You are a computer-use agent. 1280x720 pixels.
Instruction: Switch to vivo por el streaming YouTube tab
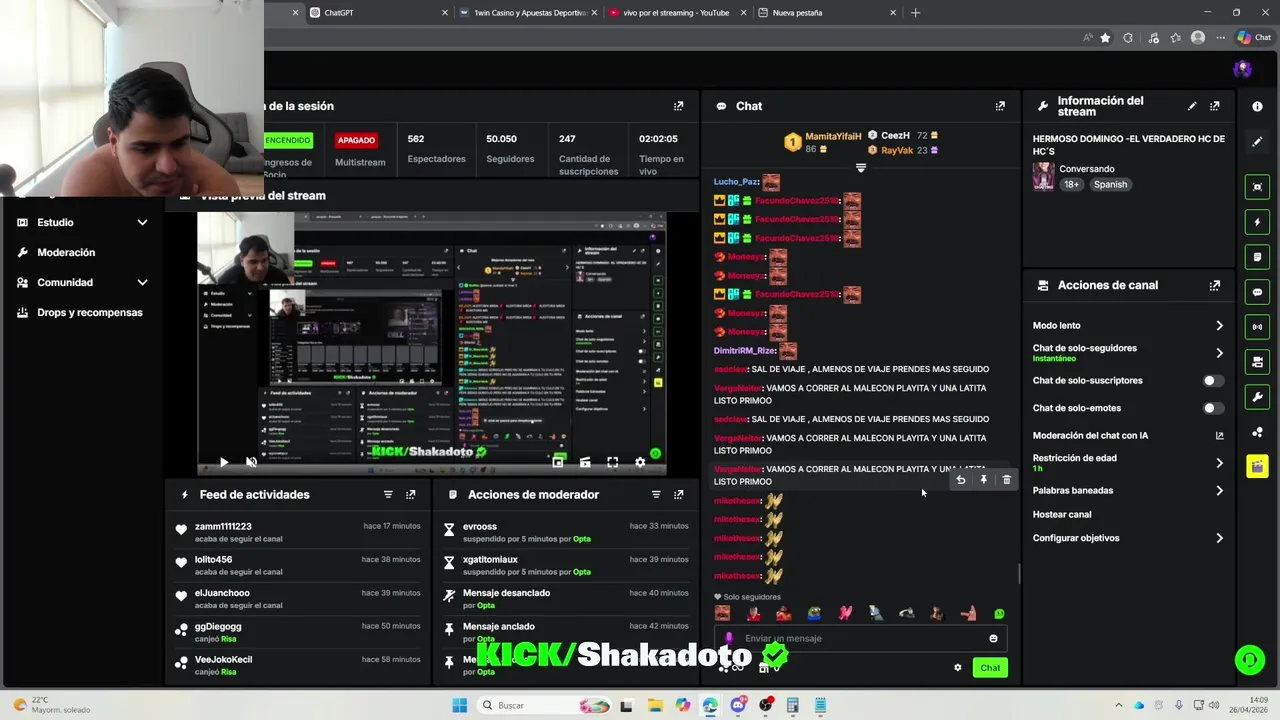pyautogui.click(x=677, y=13)
